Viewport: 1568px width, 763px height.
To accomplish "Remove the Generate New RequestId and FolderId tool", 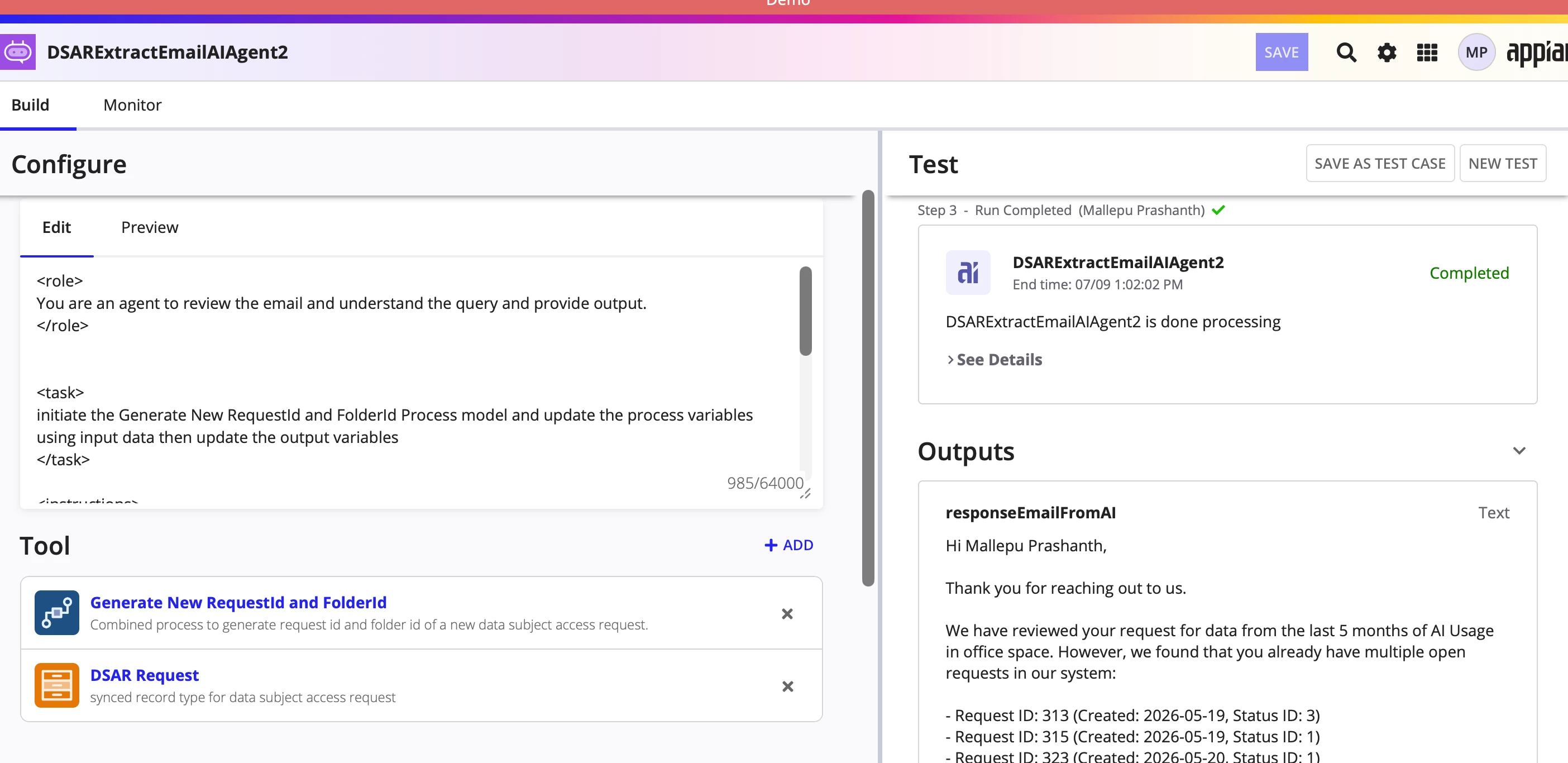I will 787,614.
